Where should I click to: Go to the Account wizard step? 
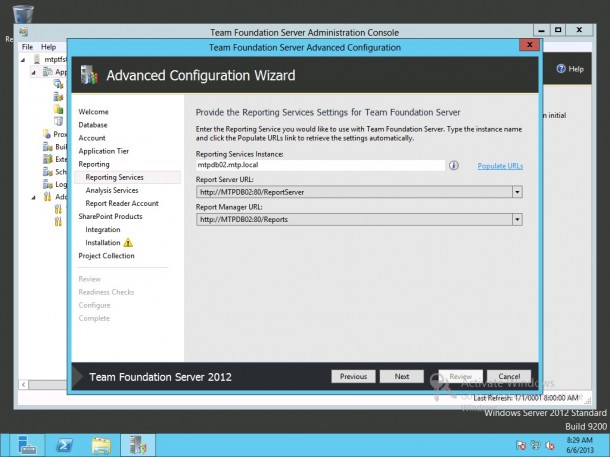coord(92,138)
